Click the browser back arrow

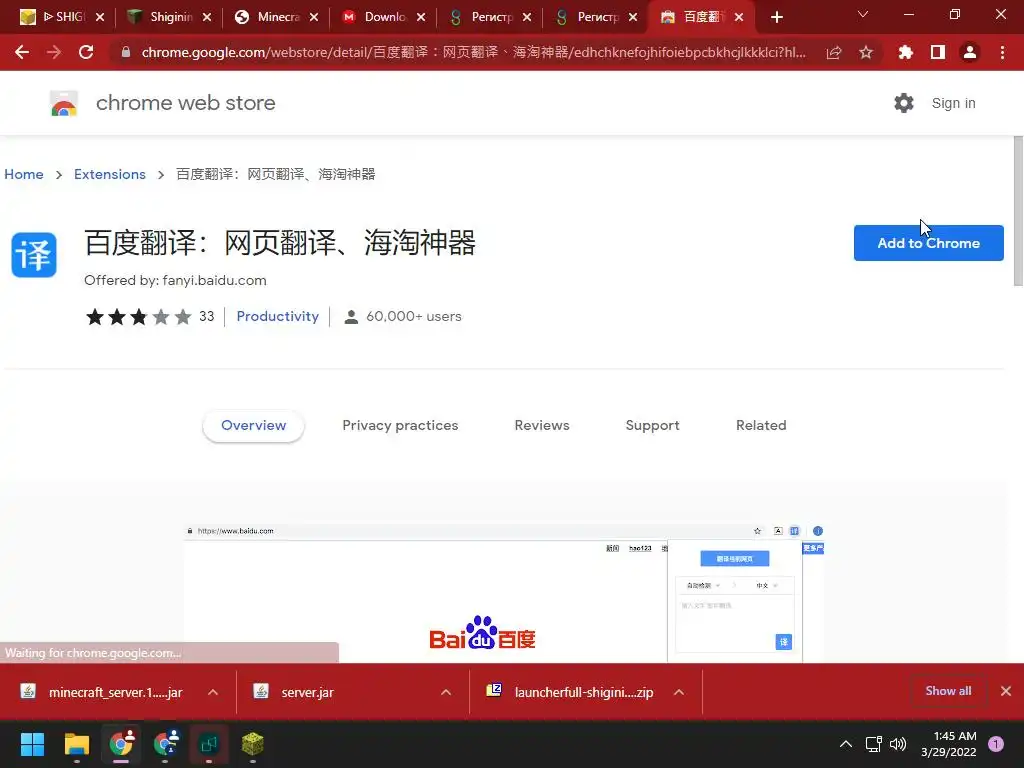(x=22, y=52)
